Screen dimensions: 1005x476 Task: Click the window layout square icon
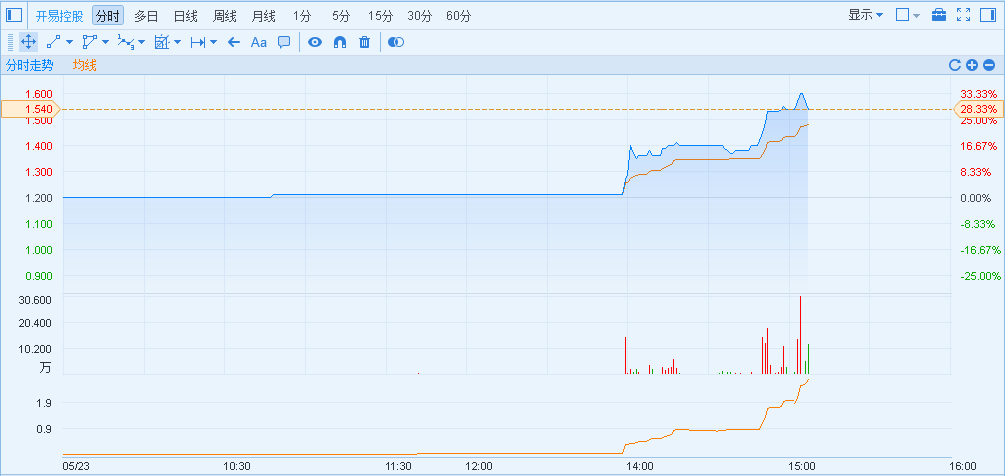coord(902,15)
